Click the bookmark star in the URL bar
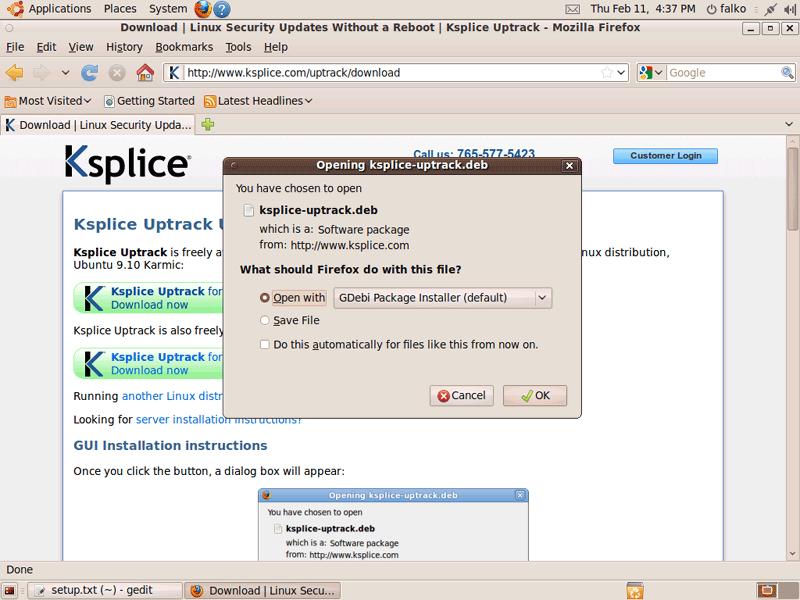This screenshot has width=800, height=600. (607, 73)
